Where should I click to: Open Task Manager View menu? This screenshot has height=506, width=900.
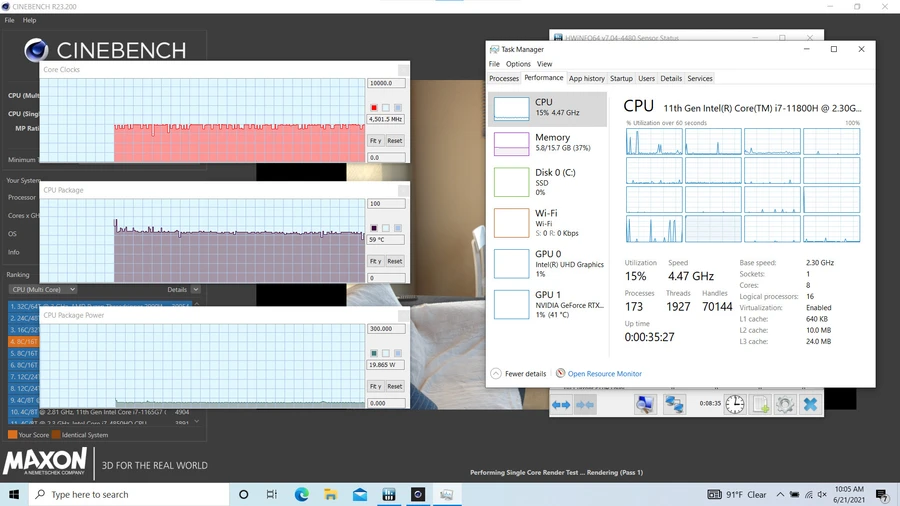545,64
